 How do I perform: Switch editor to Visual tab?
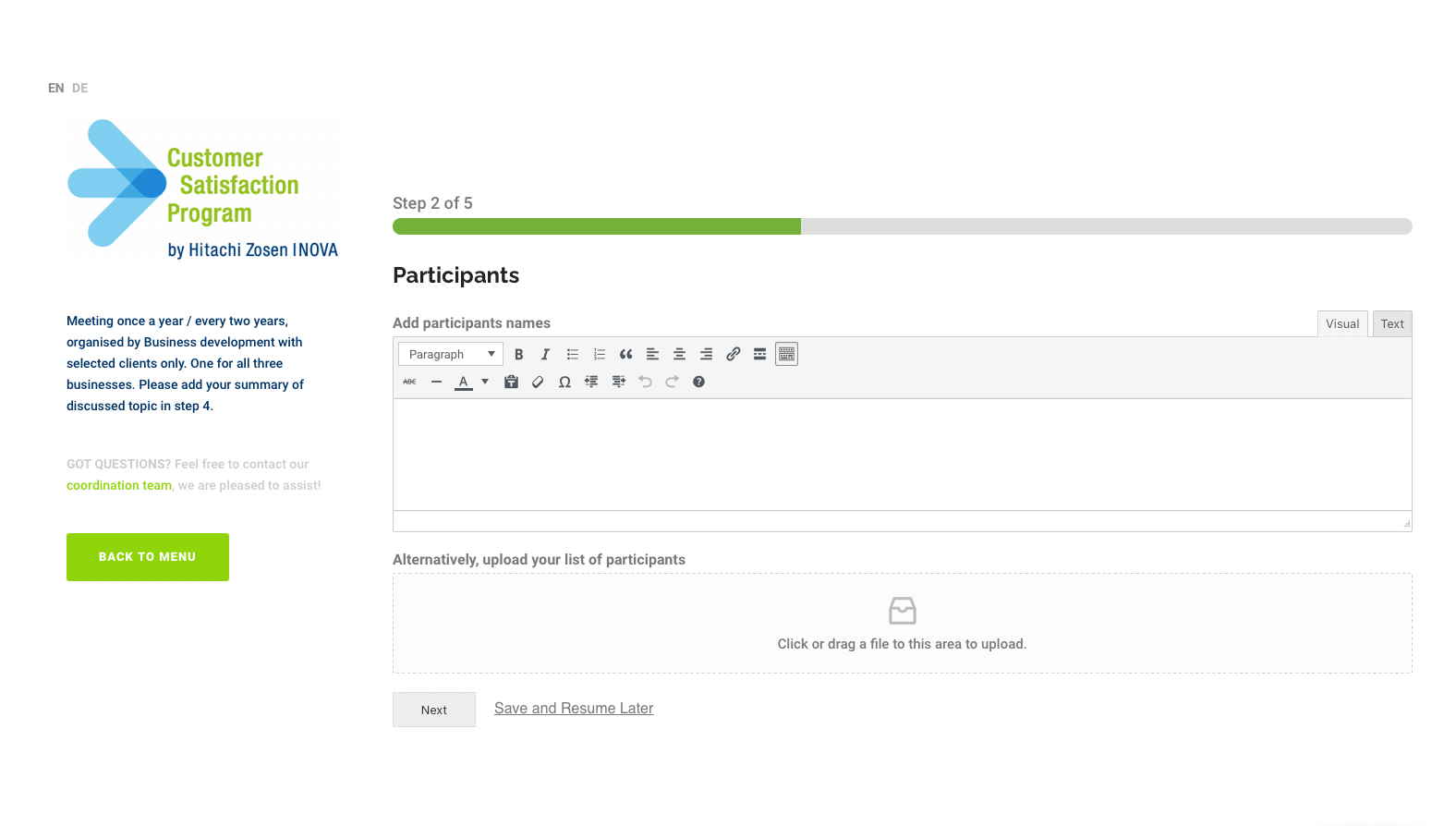tap(1341, 324)
